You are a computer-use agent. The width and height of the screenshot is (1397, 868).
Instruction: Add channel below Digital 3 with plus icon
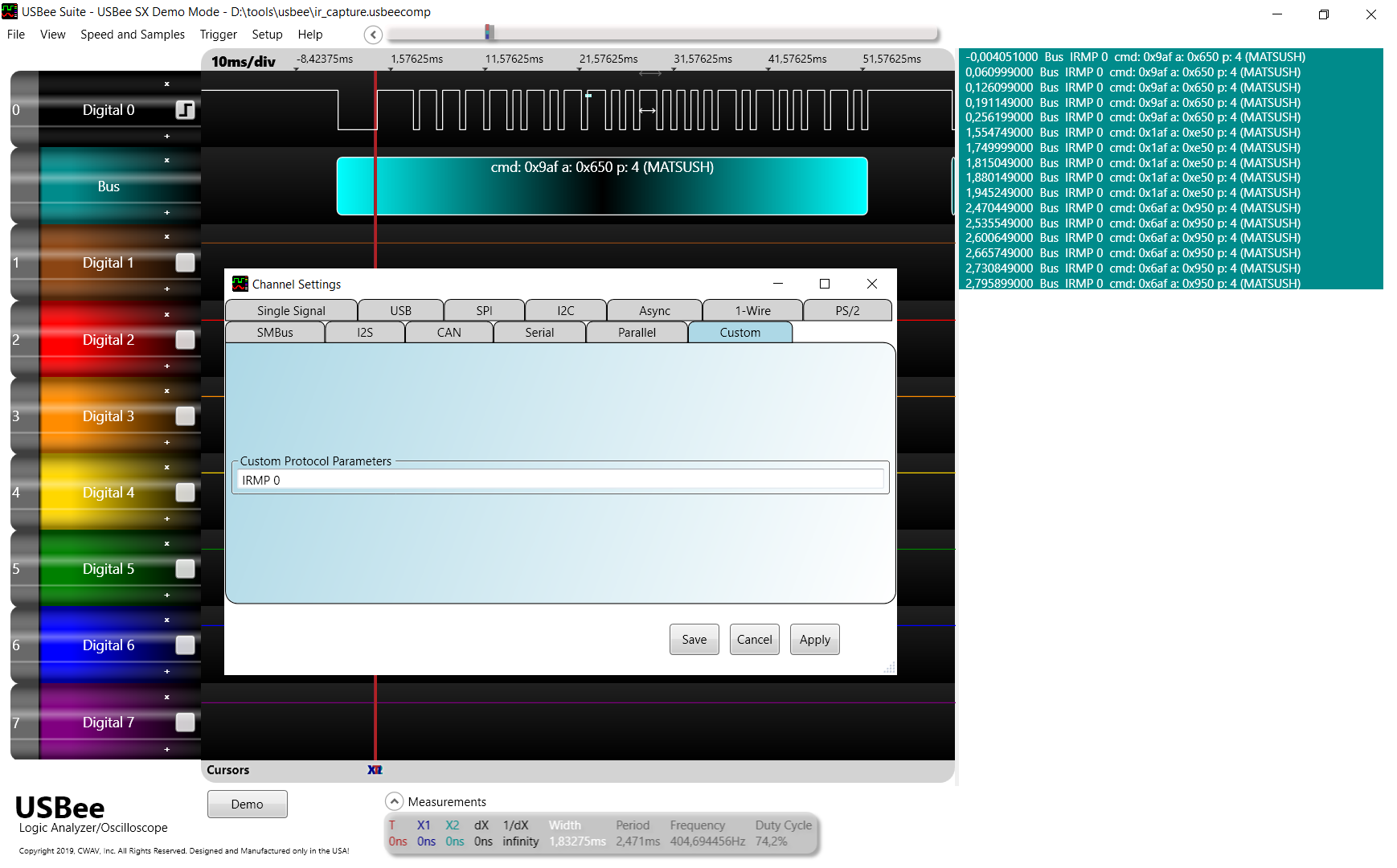(167, 442)
